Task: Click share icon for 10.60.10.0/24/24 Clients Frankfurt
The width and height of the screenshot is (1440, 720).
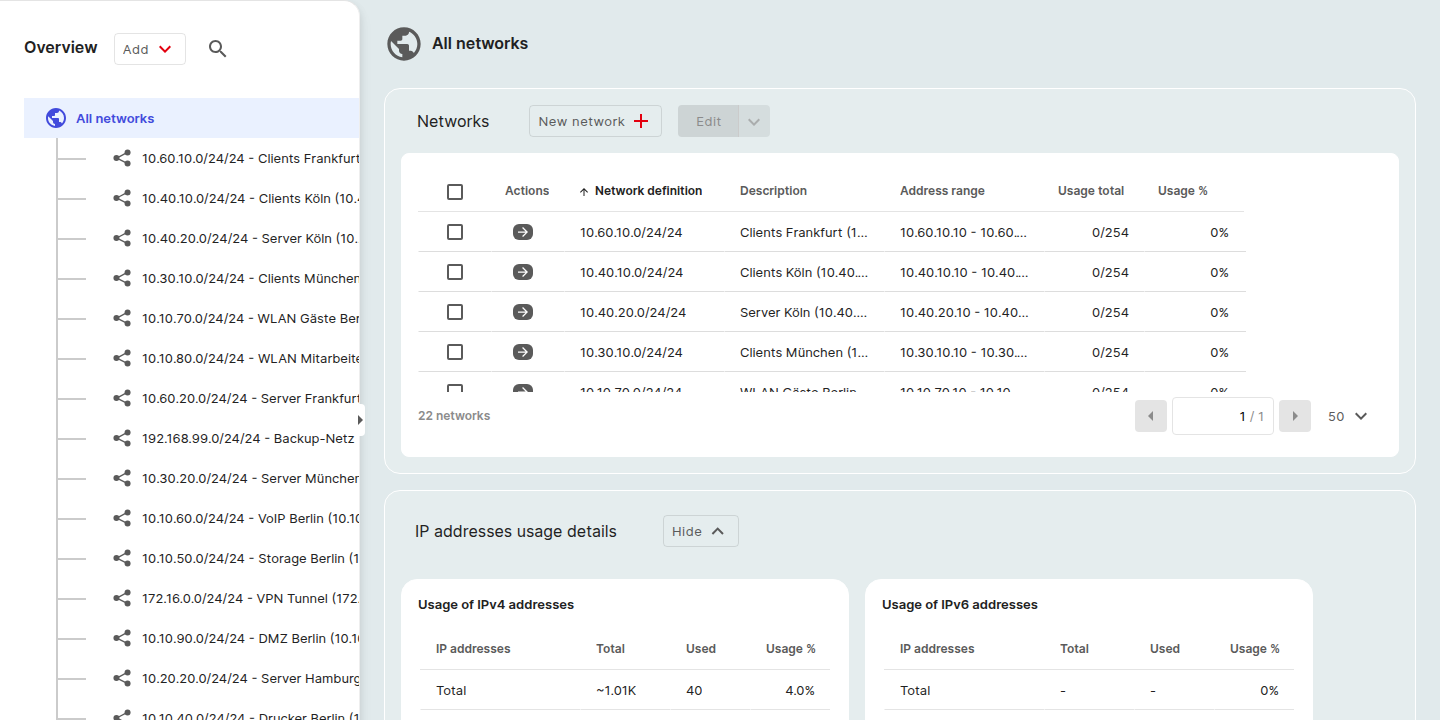Action: (122, 158)
